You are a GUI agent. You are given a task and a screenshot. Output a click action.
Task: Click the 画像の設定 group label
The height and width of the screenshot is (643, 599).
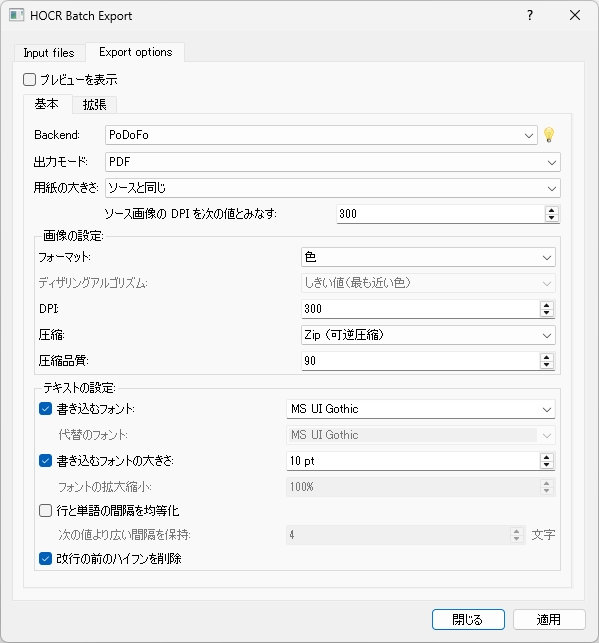point(73,236)
